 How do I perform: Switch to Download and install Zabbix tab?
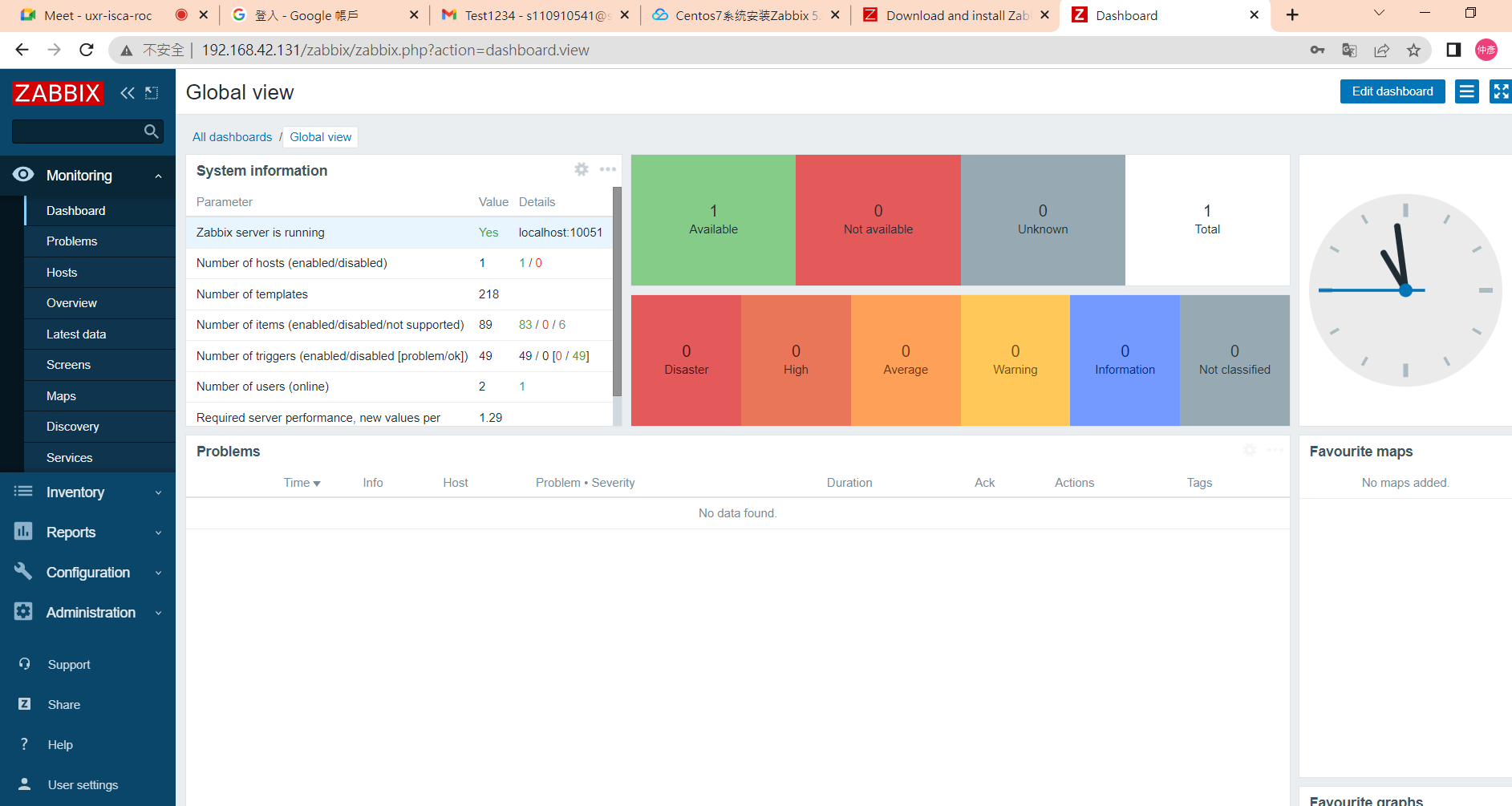click(955, 15)
